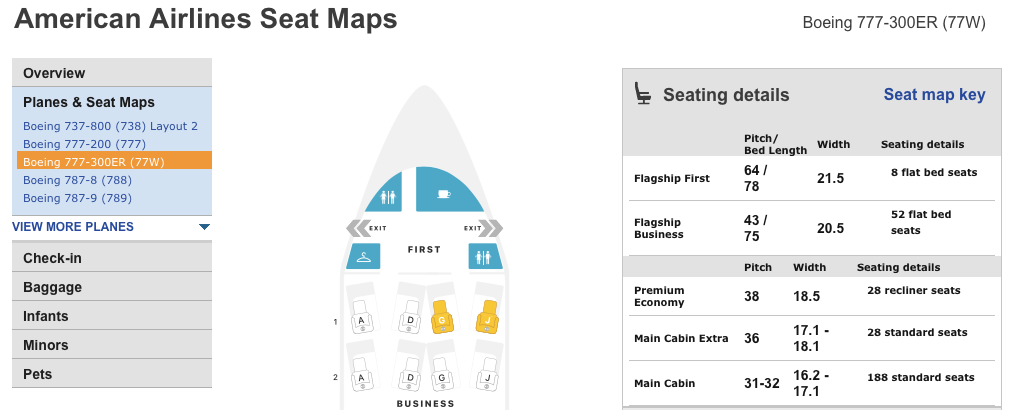Image resolution: width=1012 pixels, height=410 pixels.
Task: Open the Pets section
Action: 112,374
